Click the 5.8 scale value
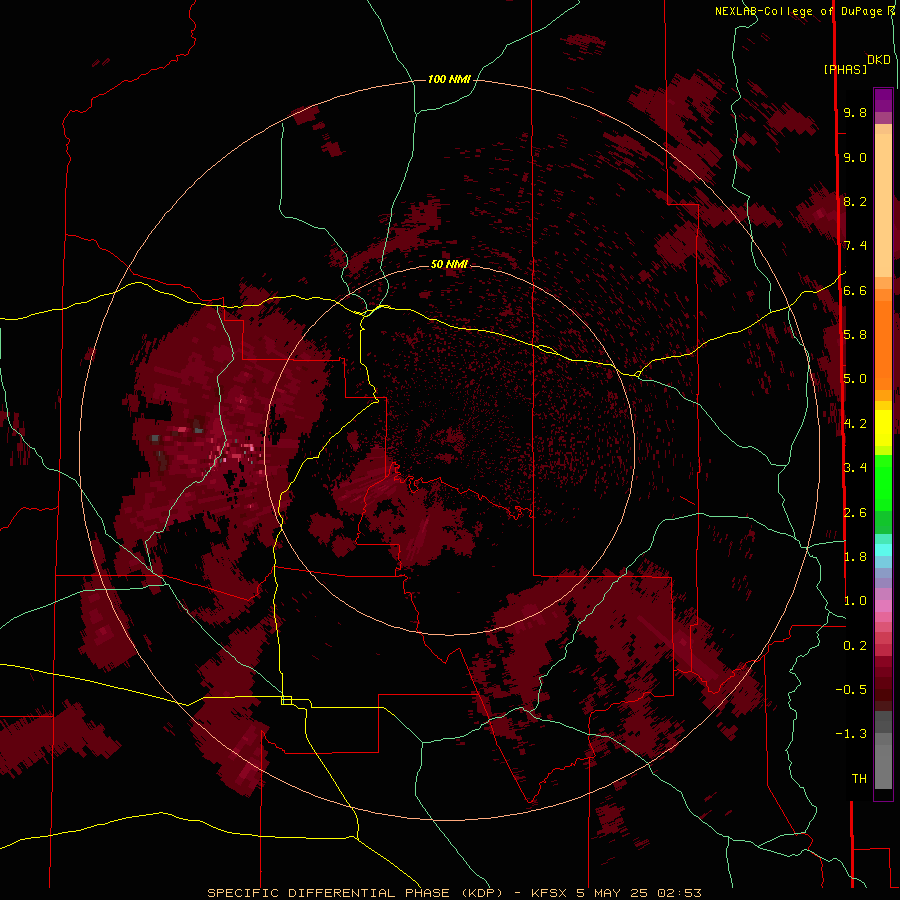This screenshot has width=900, height=900. [855, 335]
